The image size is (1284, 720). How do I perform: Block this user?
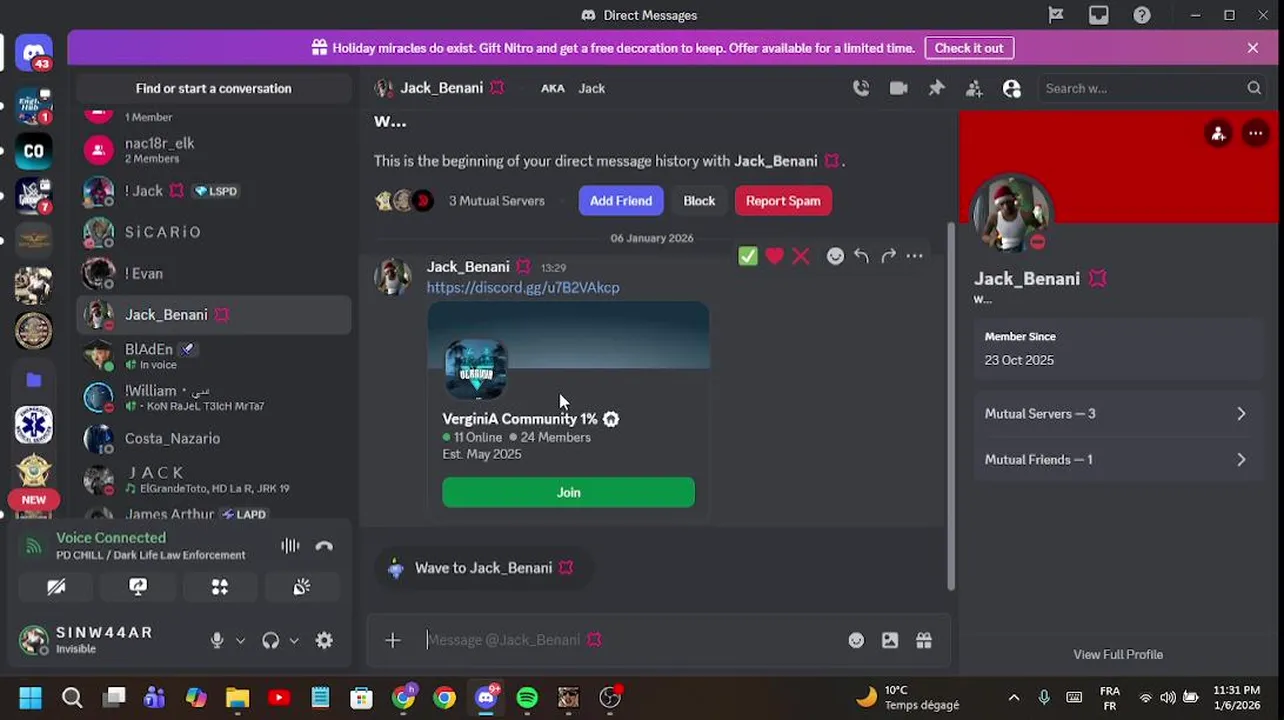[699, 201]
